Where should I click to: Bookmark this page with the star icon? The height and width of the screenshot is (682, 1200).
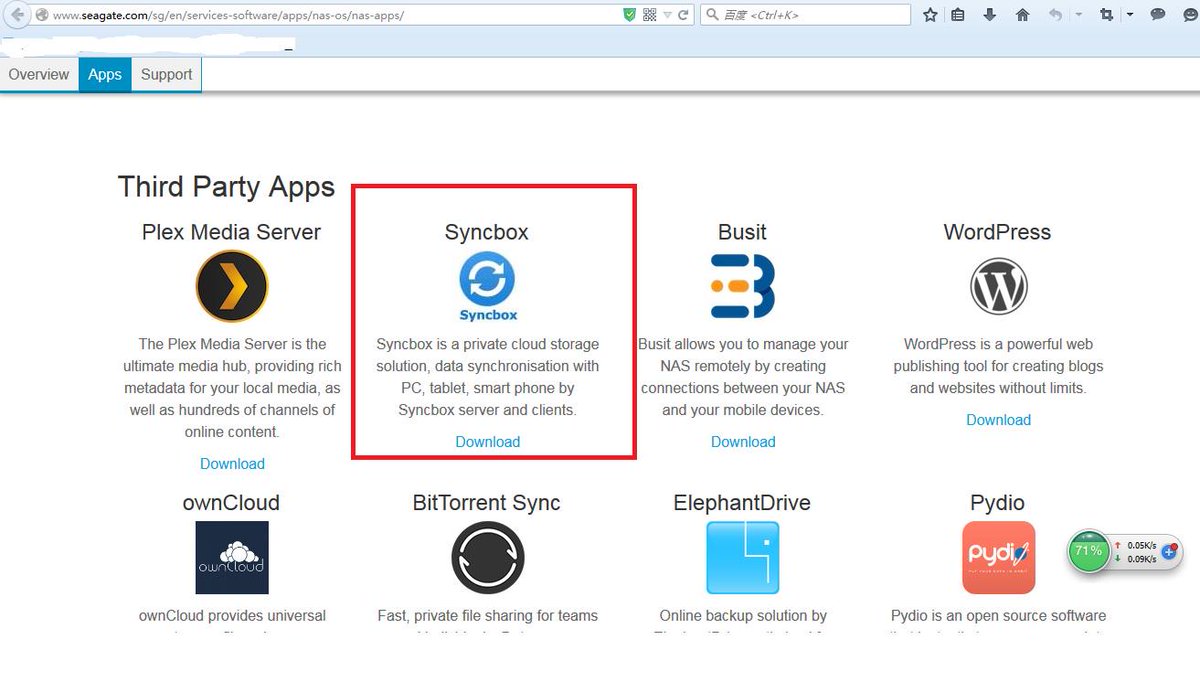[930, 15]
